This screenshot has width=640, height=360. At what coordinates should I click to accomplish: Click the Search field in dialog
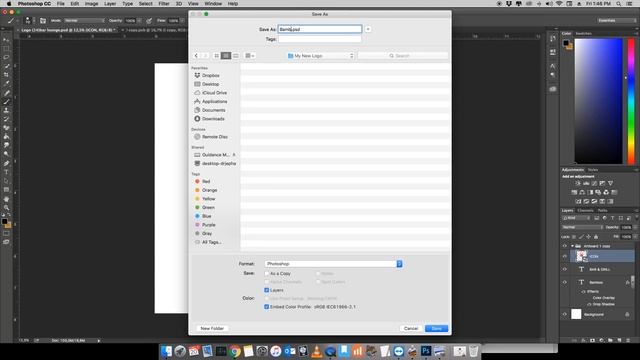tap(402, 56)
